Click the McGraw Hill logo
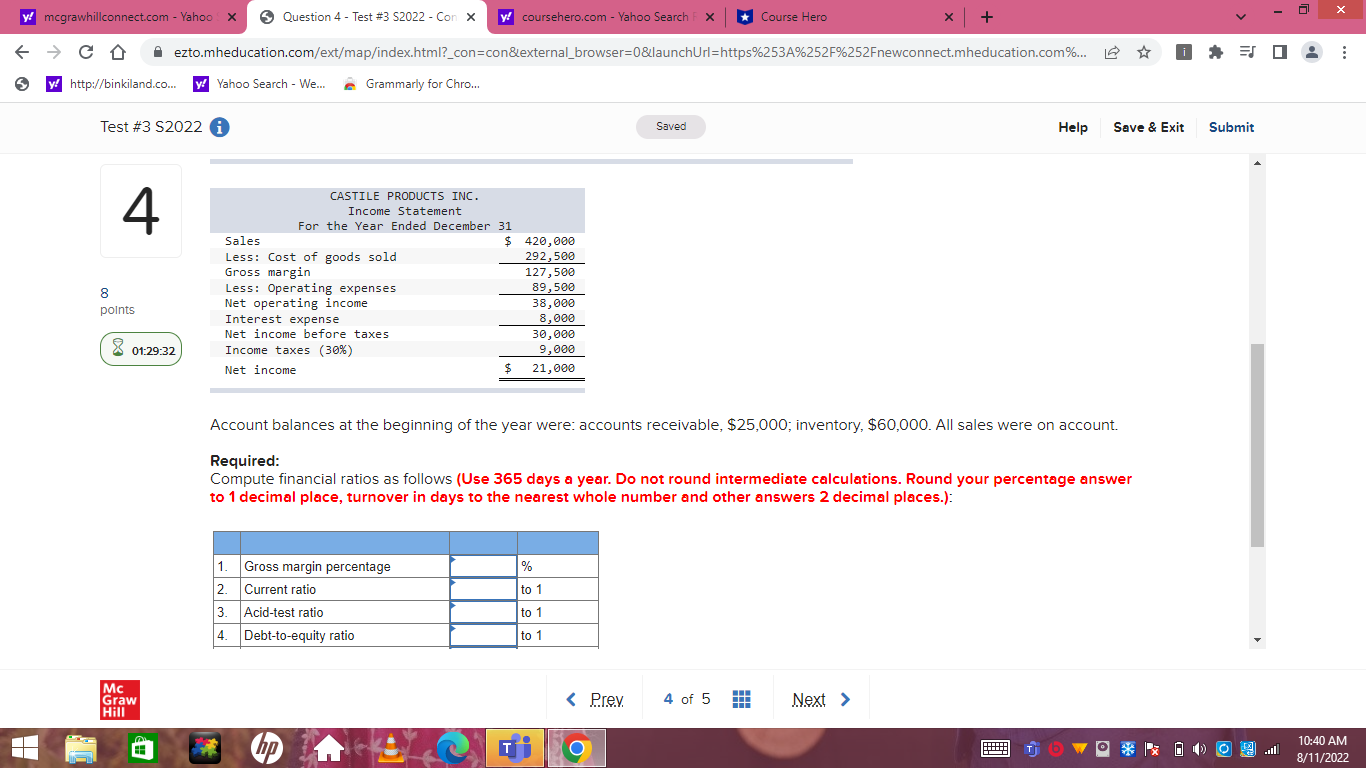 [119, 699]
